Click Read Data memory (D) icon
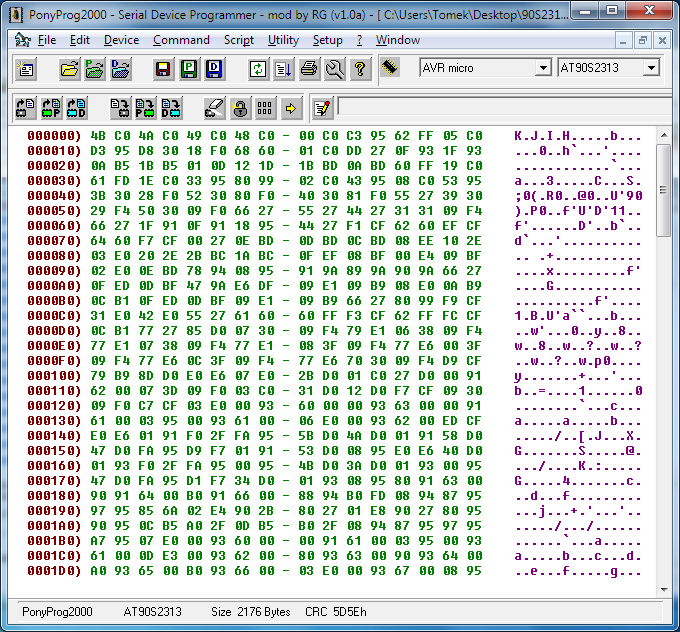The height and width of the screenshot is (632, 680). 76,108
